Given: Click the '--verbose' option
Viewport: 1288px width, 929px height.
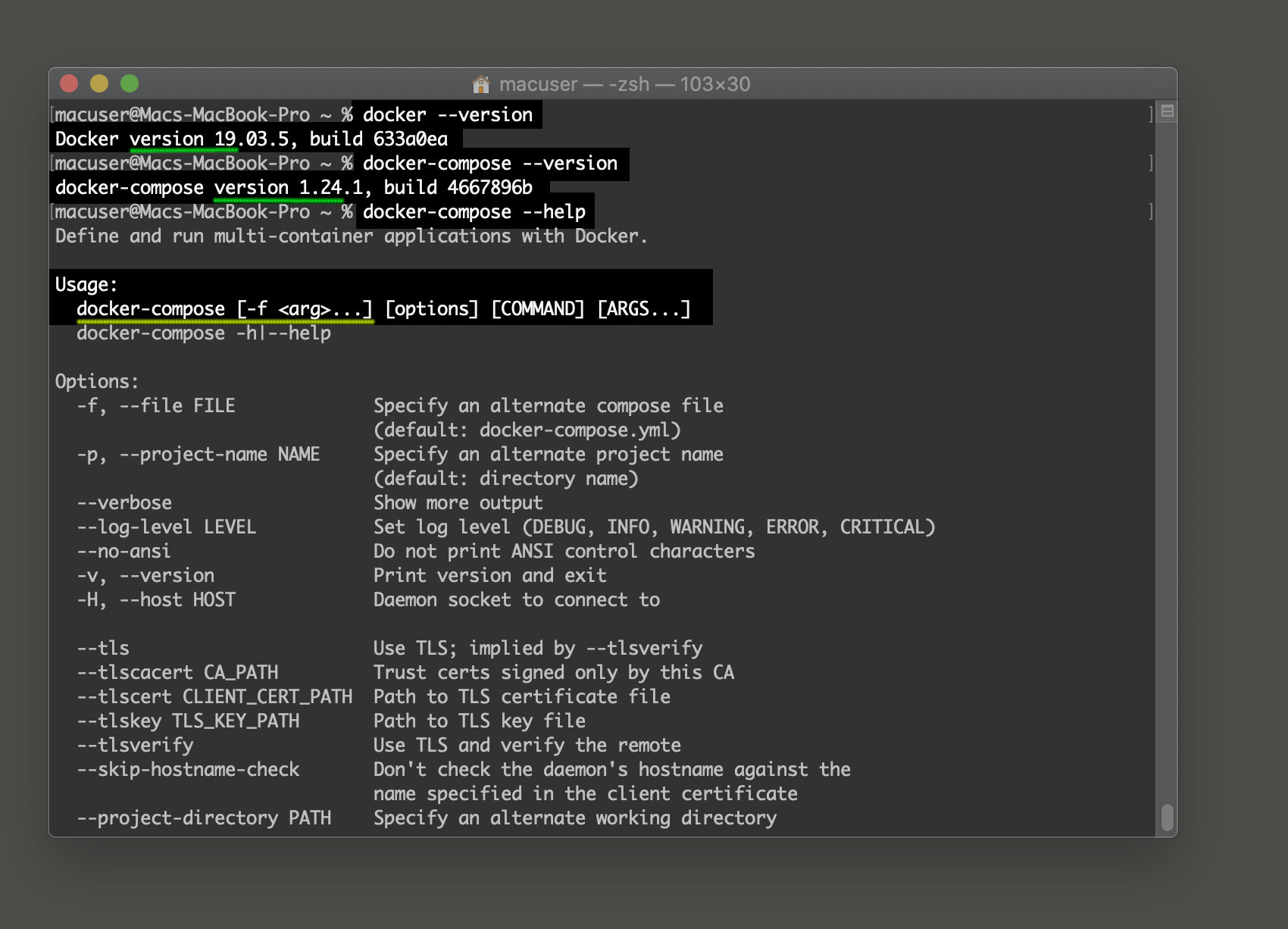Looking at the screenshot, I should 124,503.
